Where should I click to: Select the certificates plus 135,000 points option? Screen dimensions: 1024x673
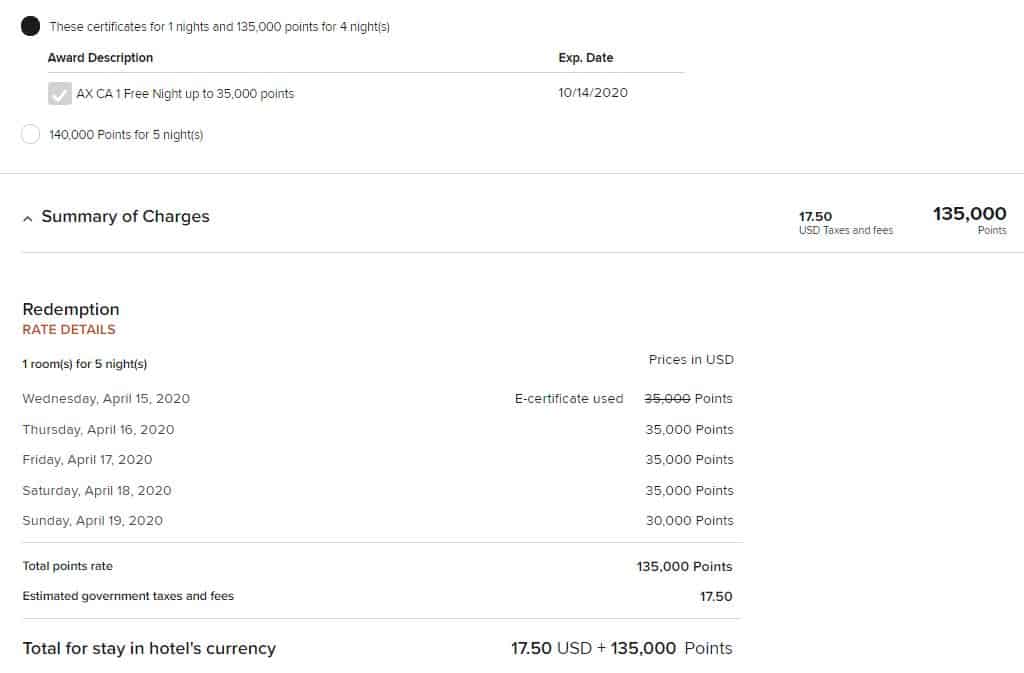[x=30, y=27]
